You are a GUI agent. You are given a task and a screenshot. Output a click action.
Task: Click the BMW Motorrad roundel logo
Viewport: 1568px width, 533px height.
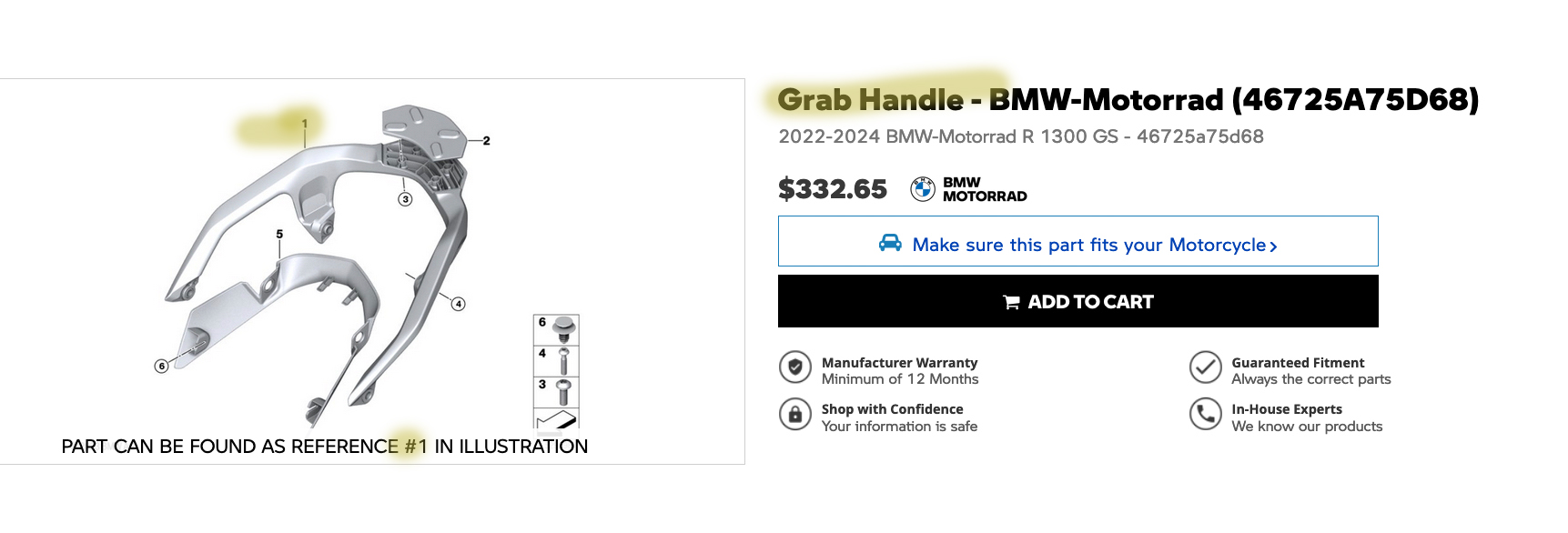(923, 189)
